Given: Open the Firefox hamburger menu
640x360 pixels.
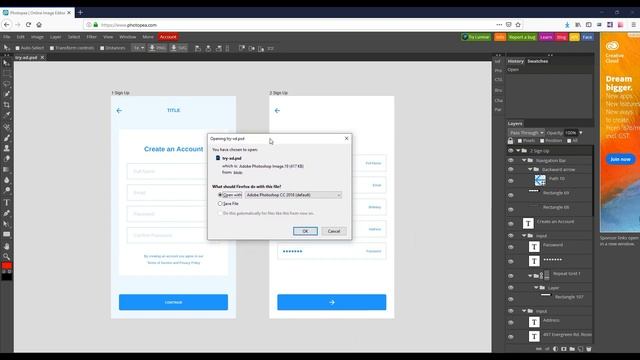Looking at the screenshot, I should pos(633,24).
